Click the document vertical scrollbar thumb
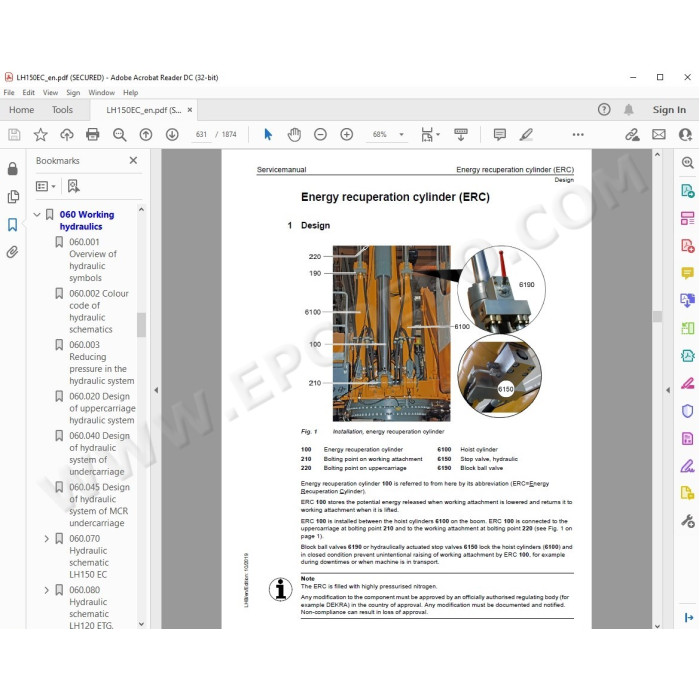Image resolution: width=700 pixels, height=700 pixels. 657,317
